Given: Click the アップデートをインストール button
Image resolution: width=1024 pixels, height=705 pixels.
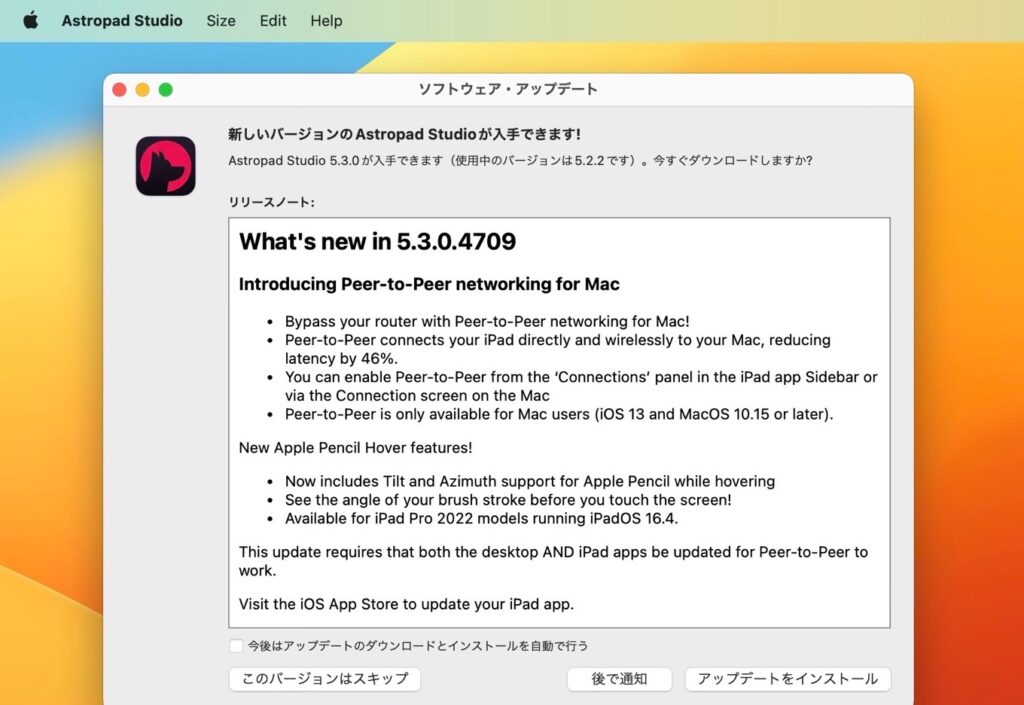Looking at the screenshot, I should coord(787,678).
